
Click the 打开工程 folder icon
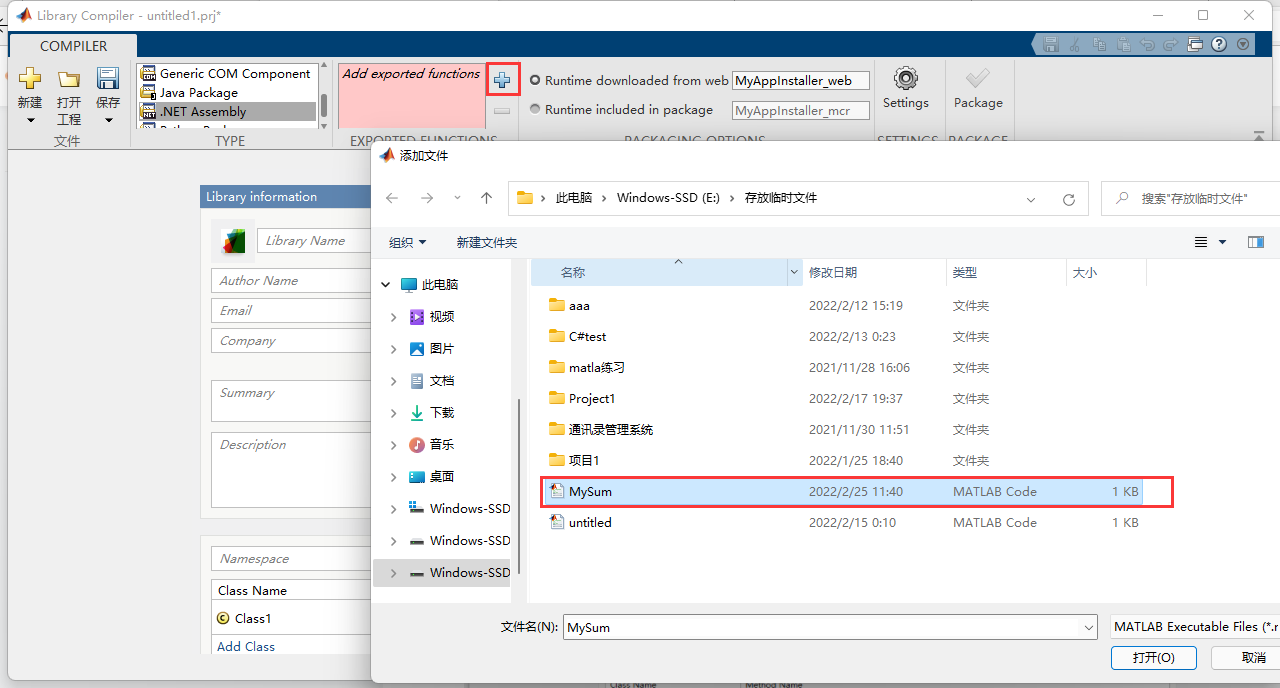pyautogui.click(x=68, y=78)
